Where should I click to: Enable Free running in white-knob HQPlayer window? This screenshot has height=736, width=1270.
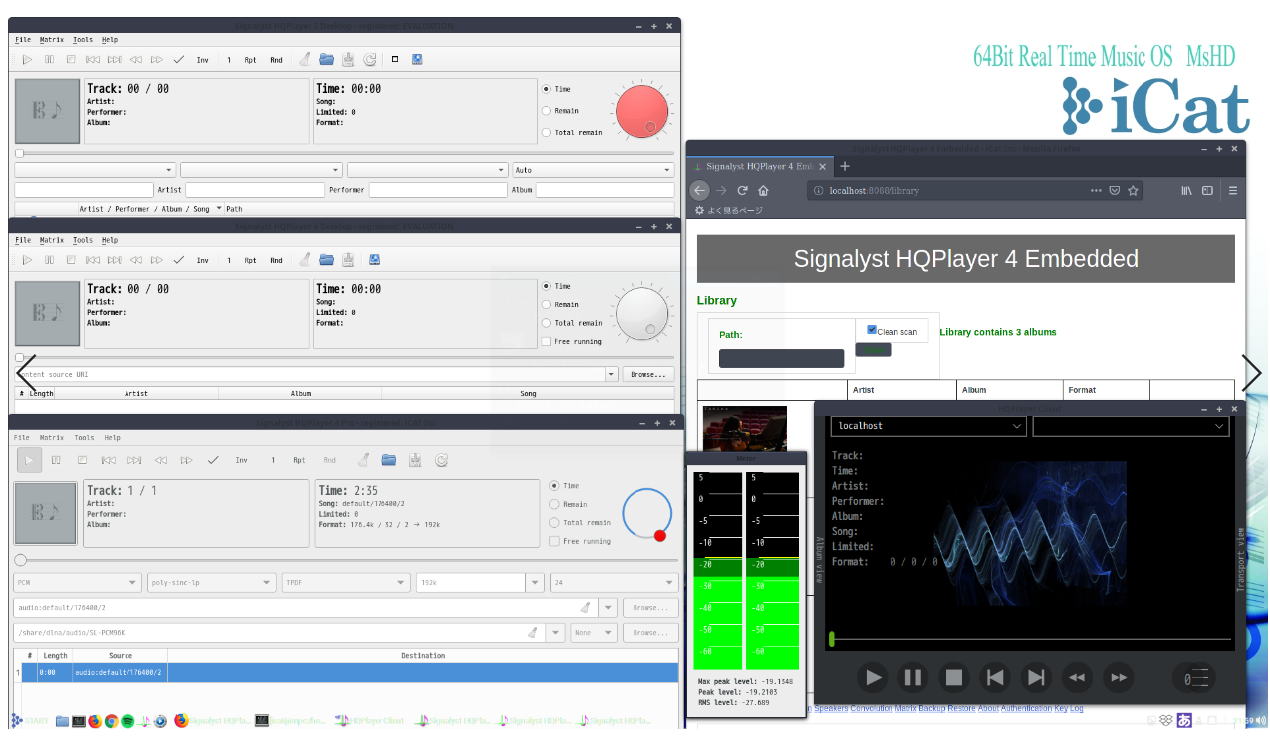[x=546, y=341]
